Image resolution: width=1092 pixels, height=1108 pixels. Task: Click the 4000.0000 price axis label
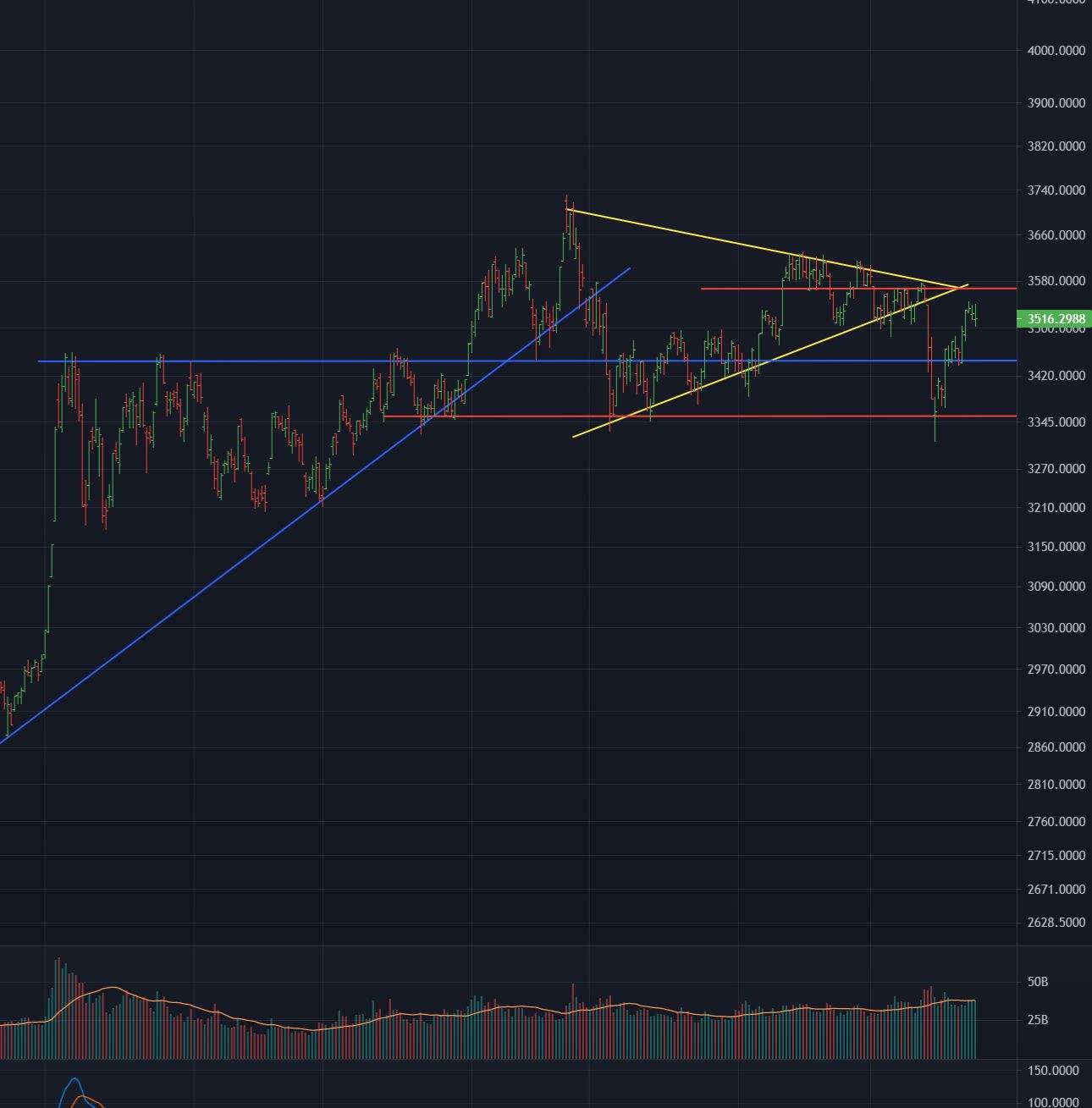(x=1056, y=51)
